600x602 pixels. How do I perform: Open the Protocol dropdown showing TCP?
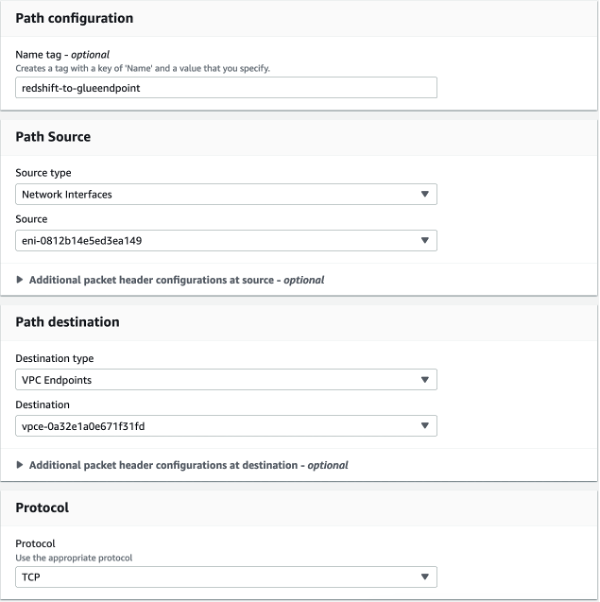pyautogui.click(x=226, y=577)
